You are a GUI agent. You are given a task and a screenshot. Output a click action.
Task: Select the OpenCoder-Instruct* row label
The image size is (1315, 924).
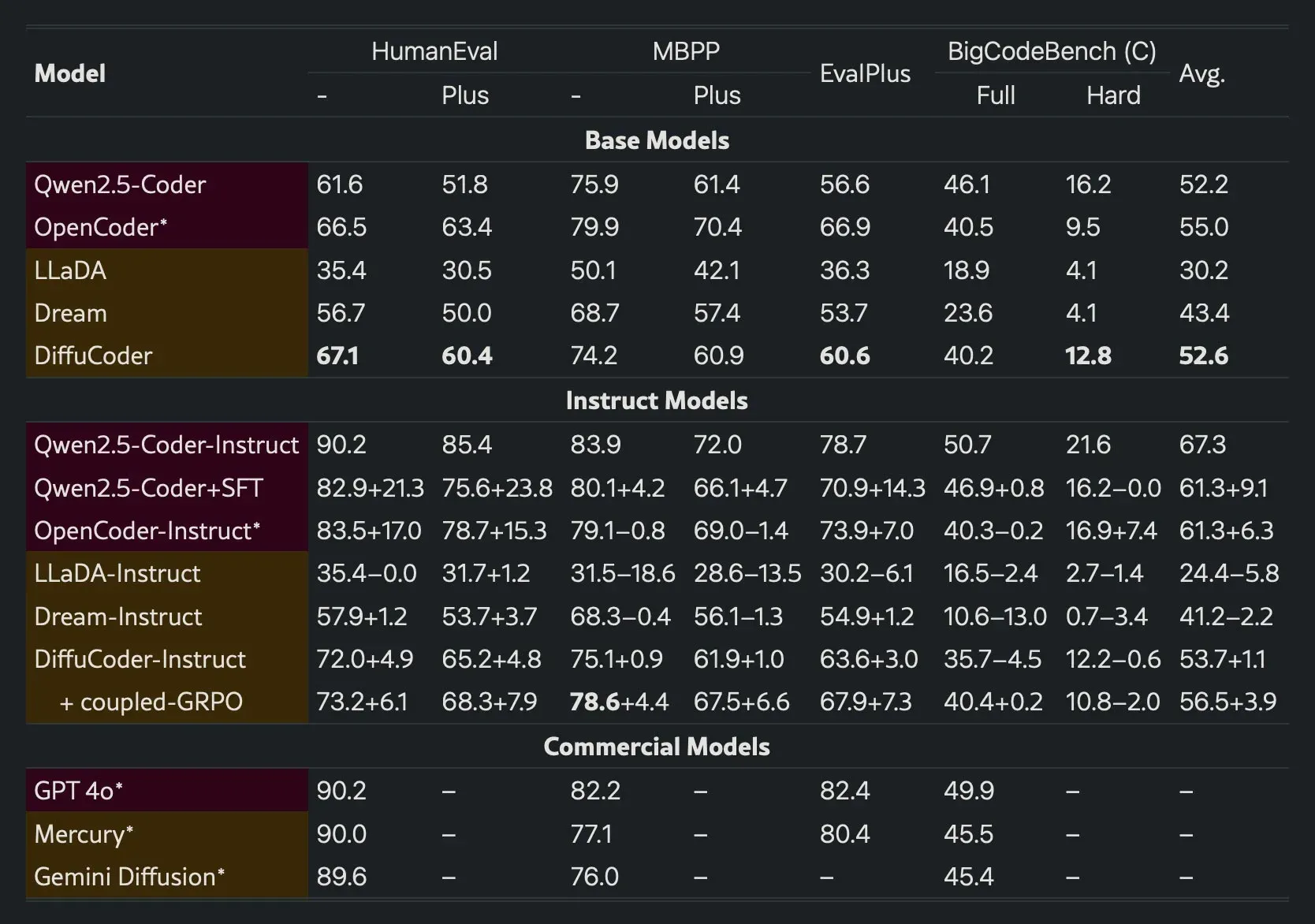147,531
